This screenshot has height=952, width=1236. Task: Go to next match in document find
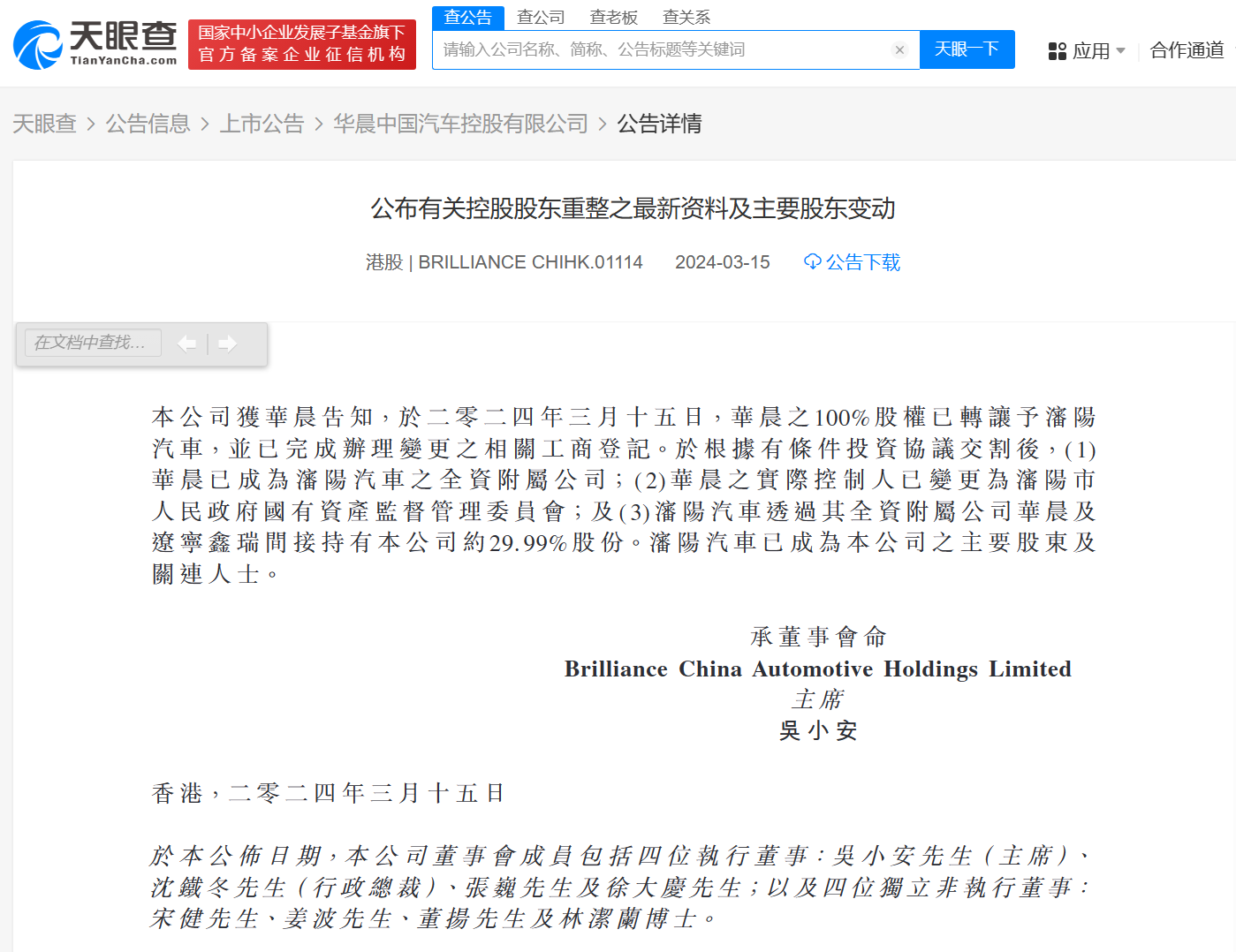click(227, 344)
